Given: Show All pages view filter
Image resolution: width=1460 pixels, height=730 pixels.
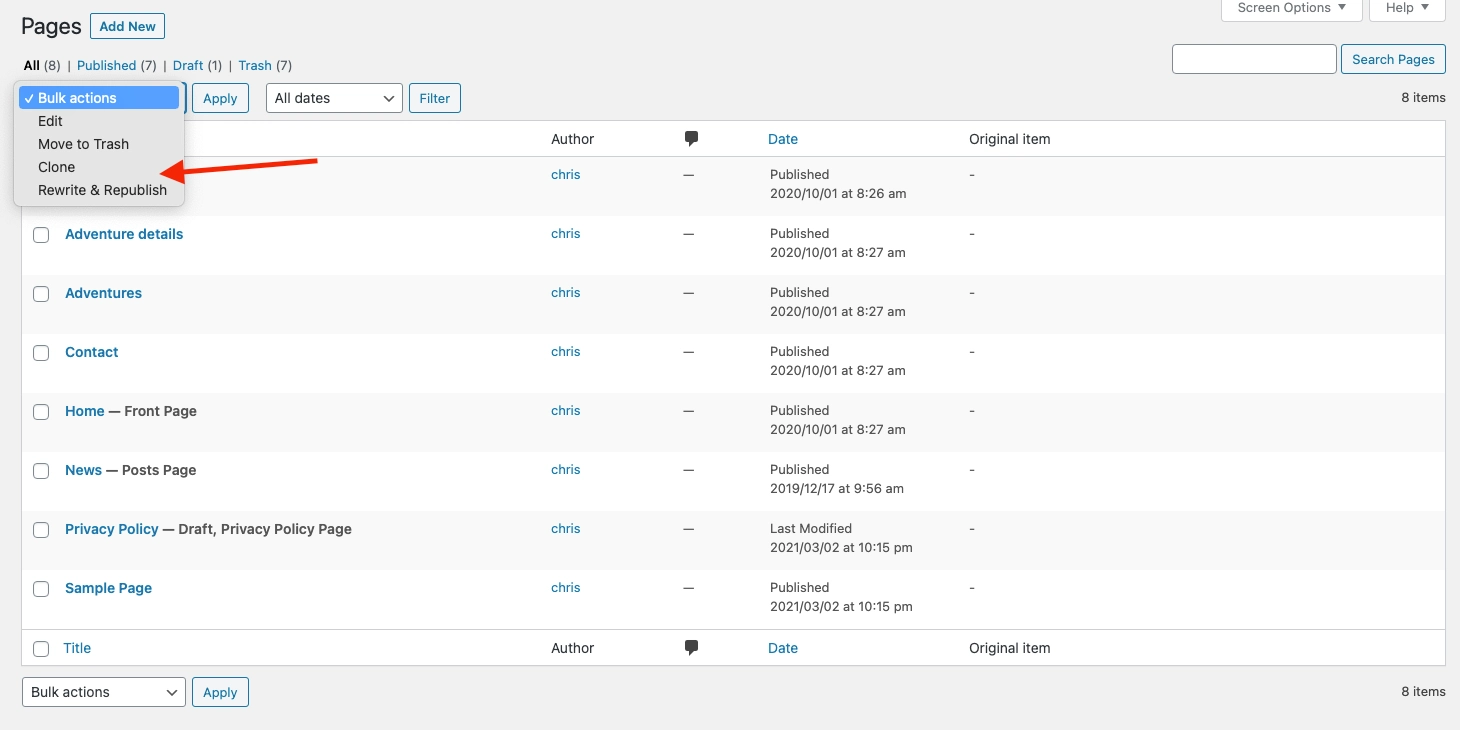Looking at the screenshot, I should click(x=32, y=65).
